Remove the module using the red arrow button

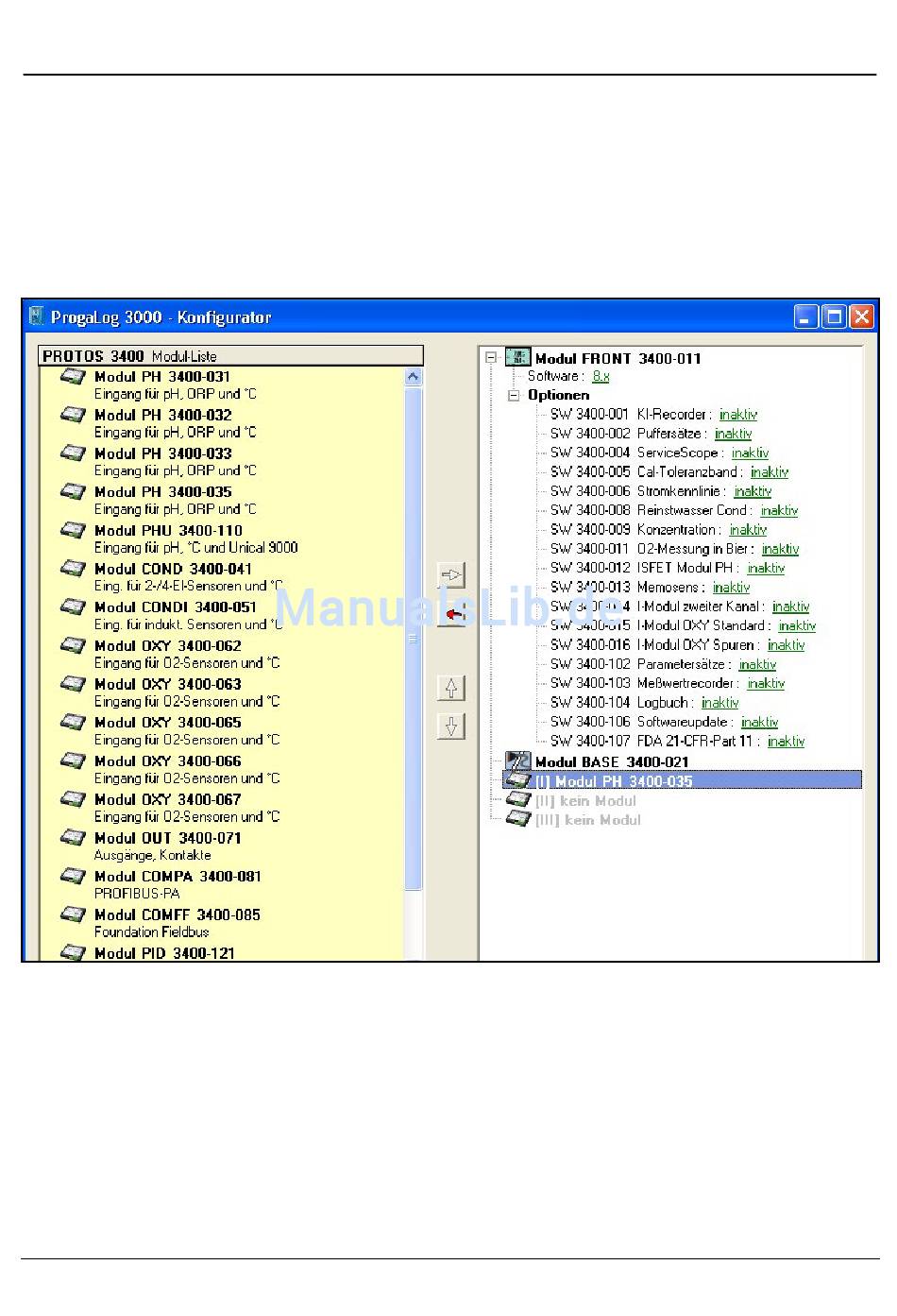pyautogui.click(x=451, y=614)
